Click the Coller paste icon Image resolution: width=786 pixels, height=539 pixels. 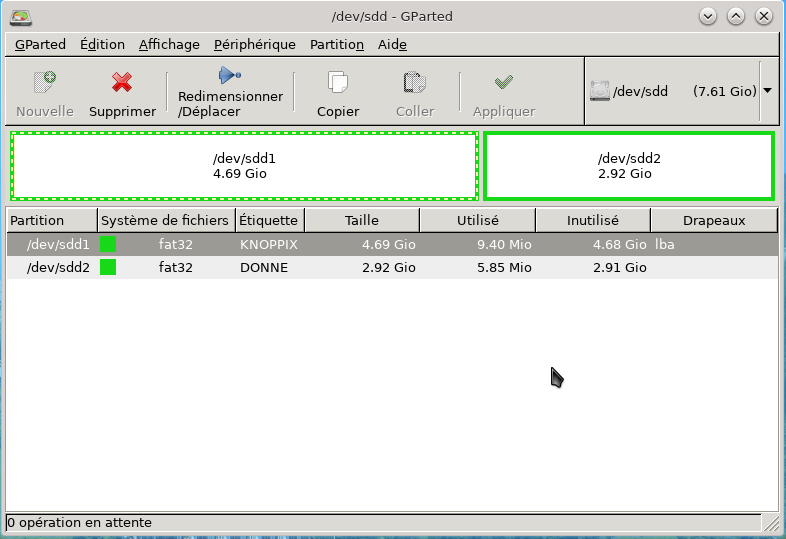point(415,82)
